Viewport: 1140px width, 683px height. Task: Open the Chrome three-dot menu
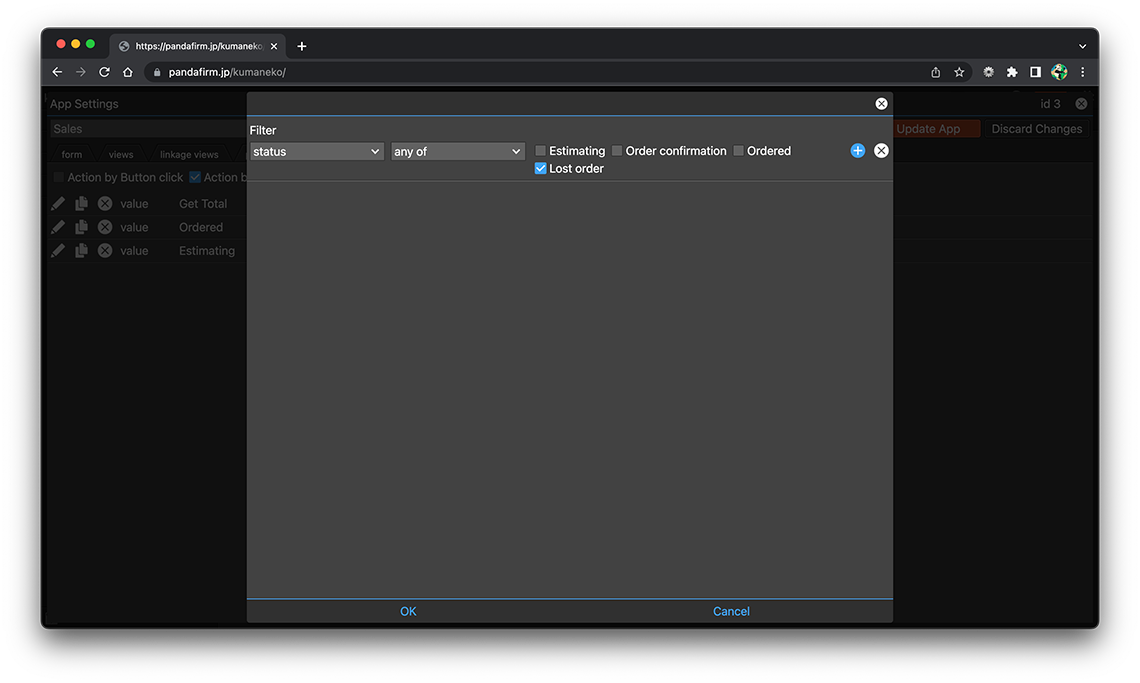coord(1083,72)
